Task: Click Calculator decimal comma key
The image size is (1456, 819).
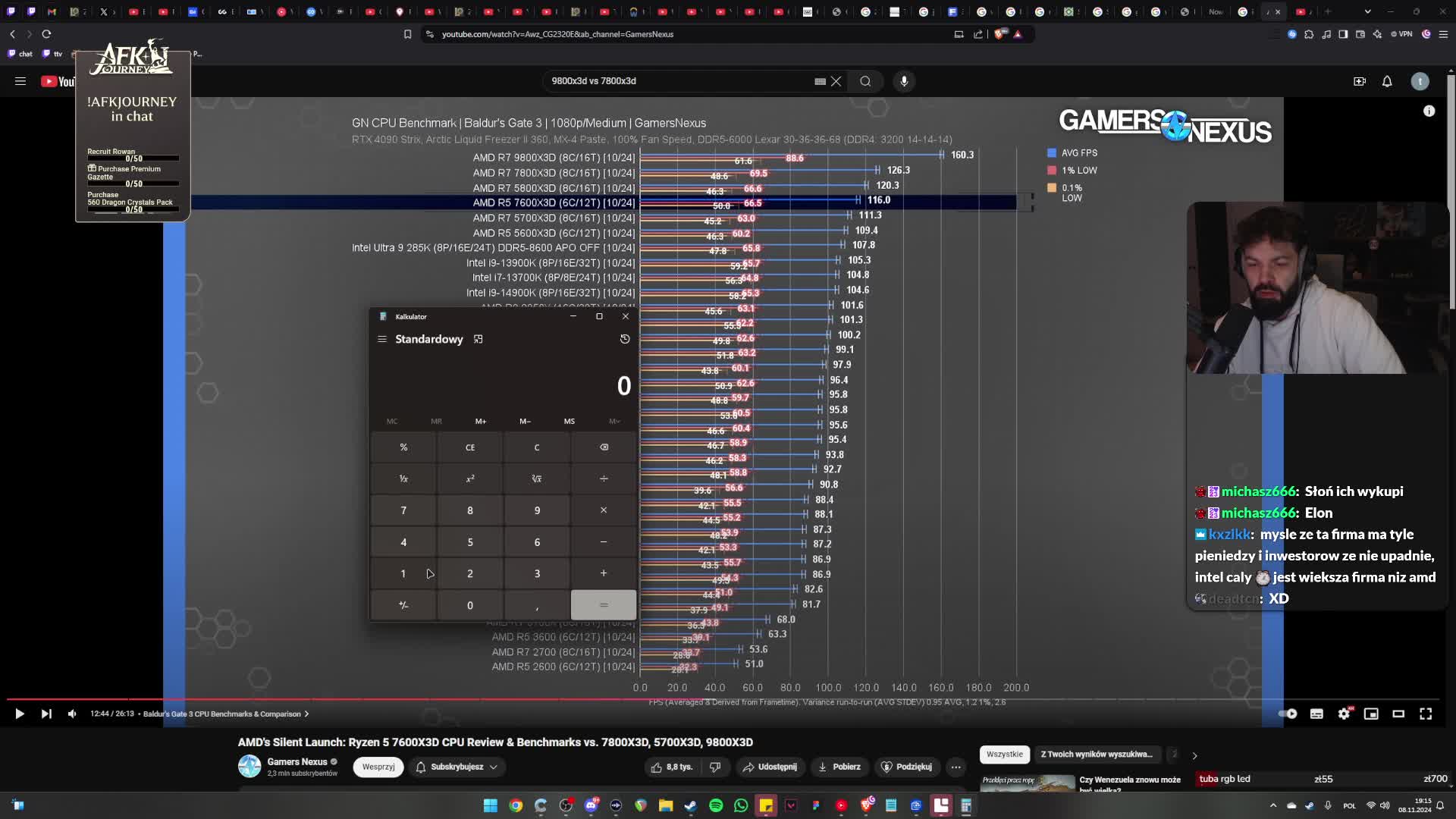Action: click(537, 605)
